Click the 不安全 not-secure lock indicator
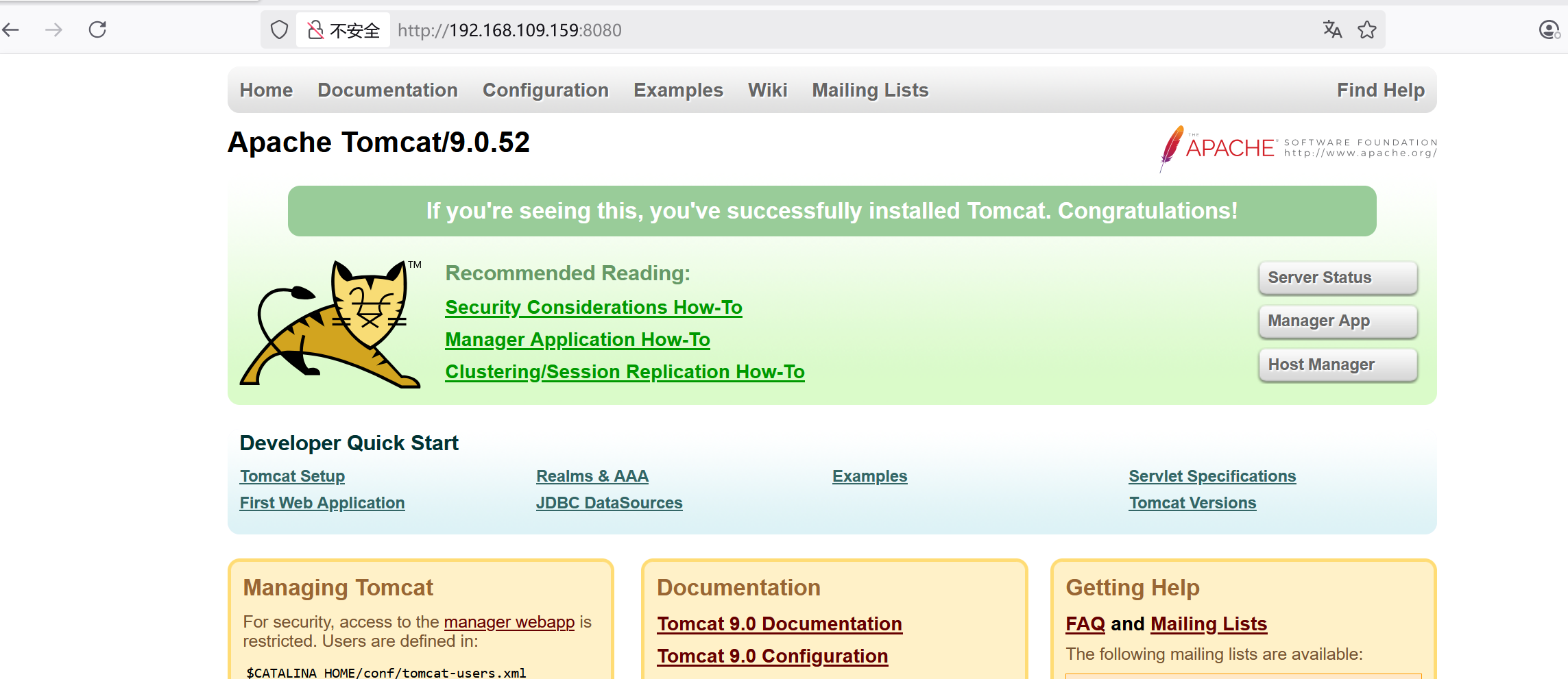Screen dimensions: 1568x679 tap(343, 30)
